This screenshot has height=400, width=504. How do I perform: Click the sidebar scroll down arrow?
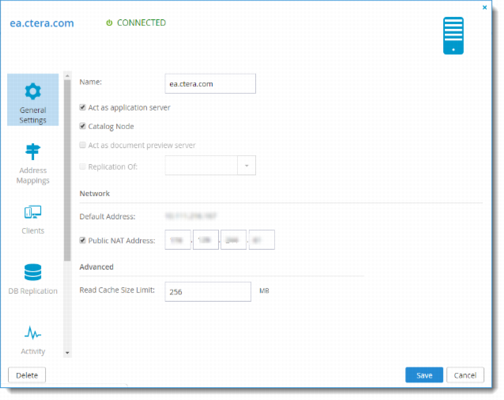click(67, 353)
